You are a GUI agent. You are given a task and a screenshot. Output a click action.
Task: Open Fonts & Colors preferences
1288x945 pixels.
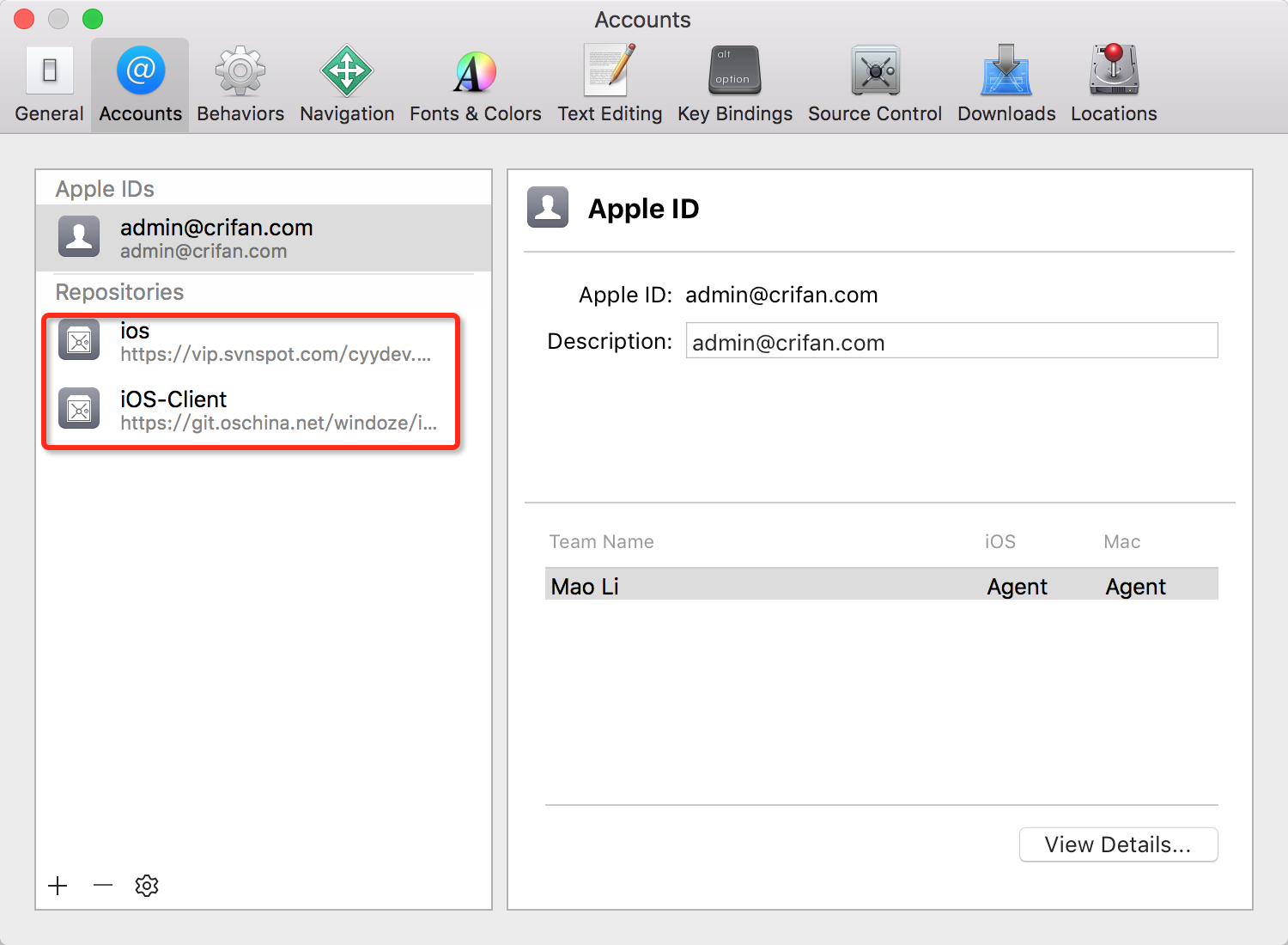coord(475,72)
